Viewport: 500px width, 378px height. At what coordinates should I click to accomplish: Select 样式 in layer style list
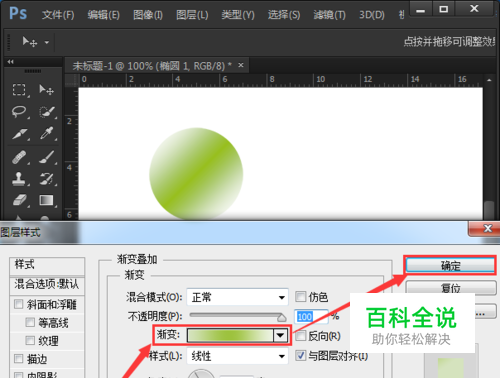tap(47, 265)
